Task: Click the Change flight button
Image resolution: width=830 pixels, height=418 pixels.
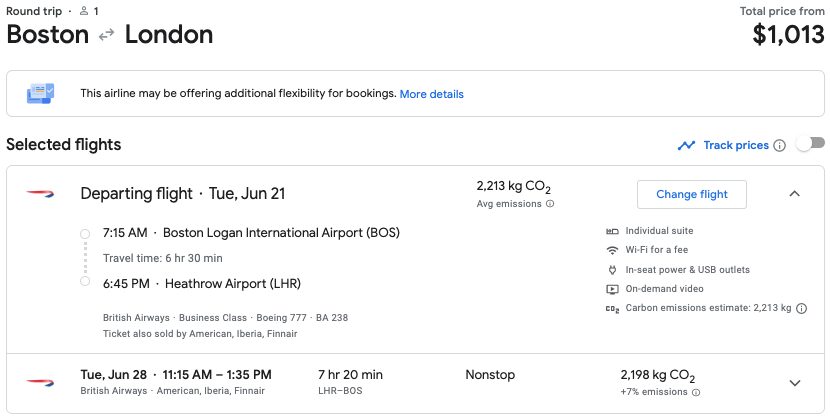Action: (692, 194)
